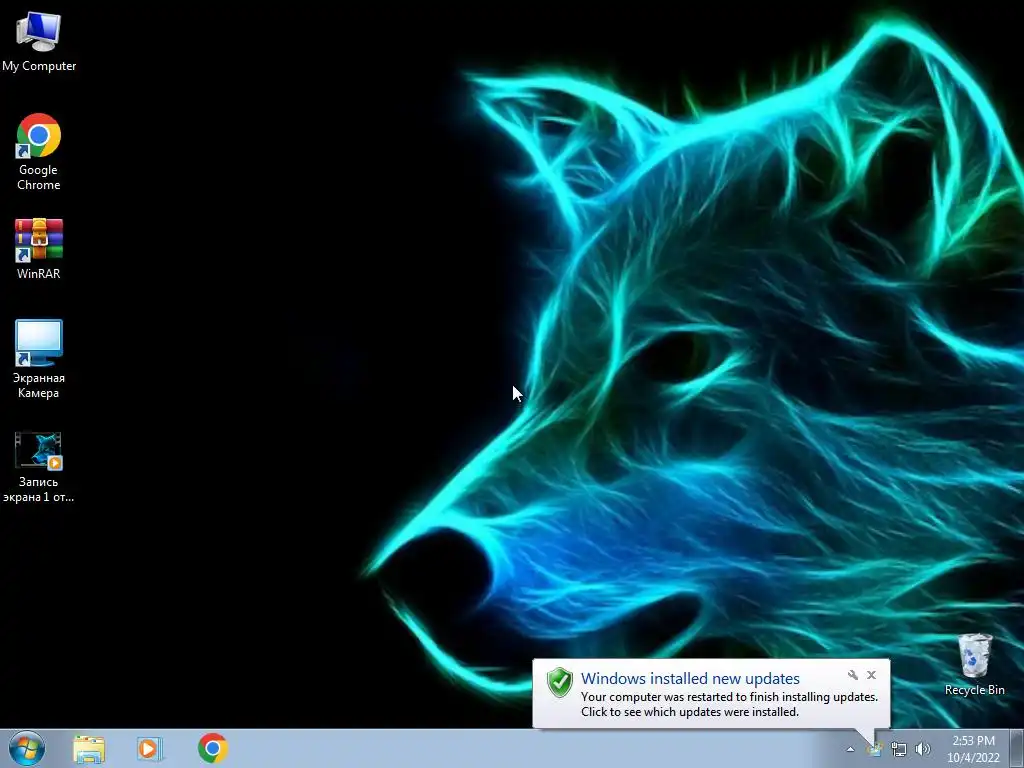Select the WinRAR desktop shortcut
The image size is (1024, 768).
tap(39, 249)
